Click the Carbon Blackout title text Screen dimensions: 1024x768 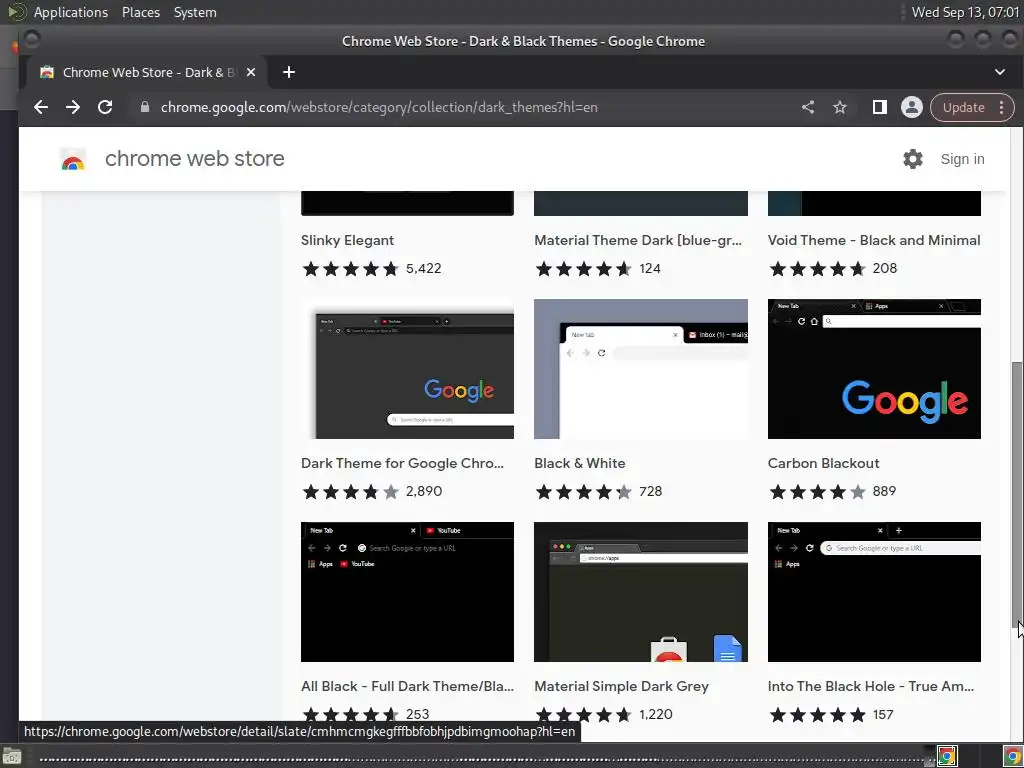[823, 463]
